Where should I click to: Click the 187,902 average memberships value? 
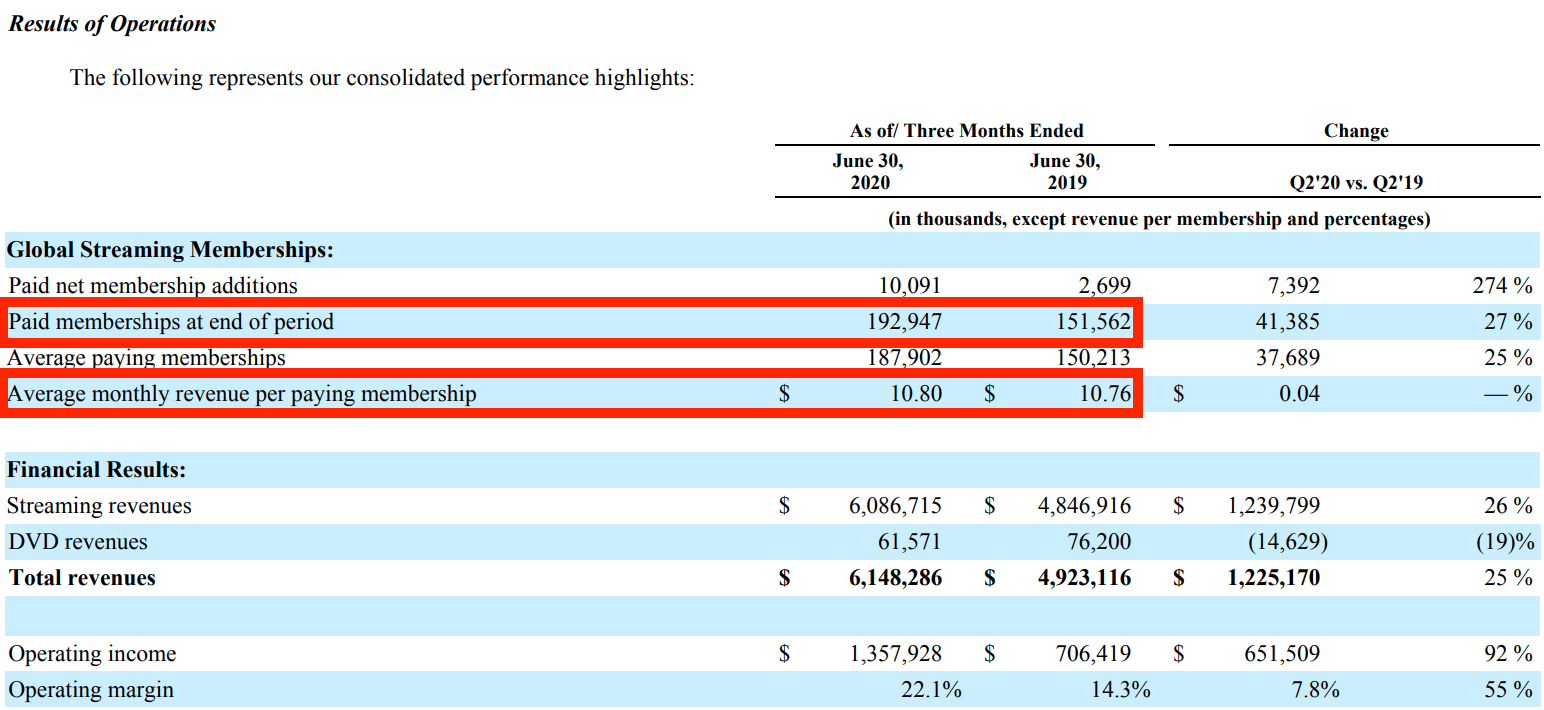click(904, 358)
